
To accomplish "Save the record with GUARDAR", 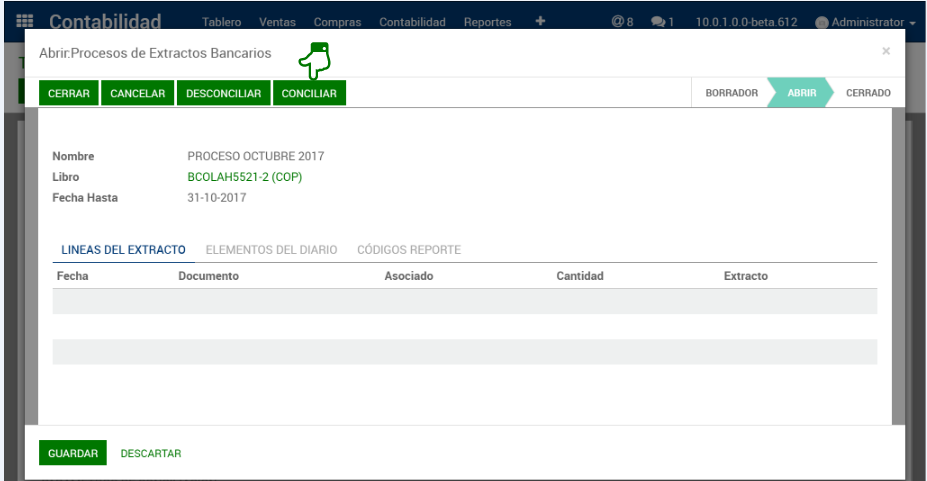I will click(73, 454).
